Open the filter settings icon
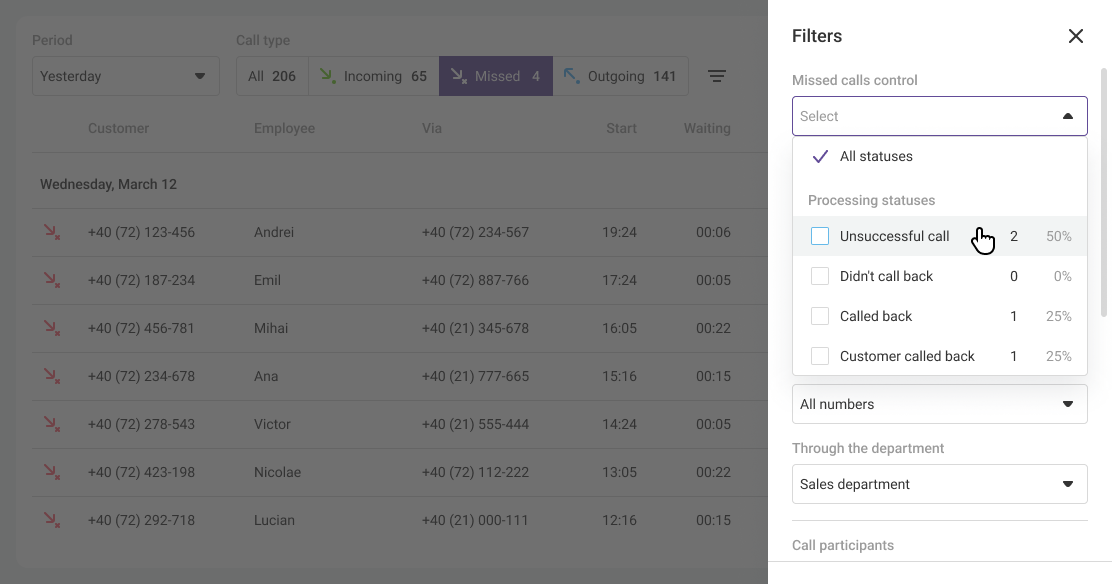 click(x=717, y=76)
